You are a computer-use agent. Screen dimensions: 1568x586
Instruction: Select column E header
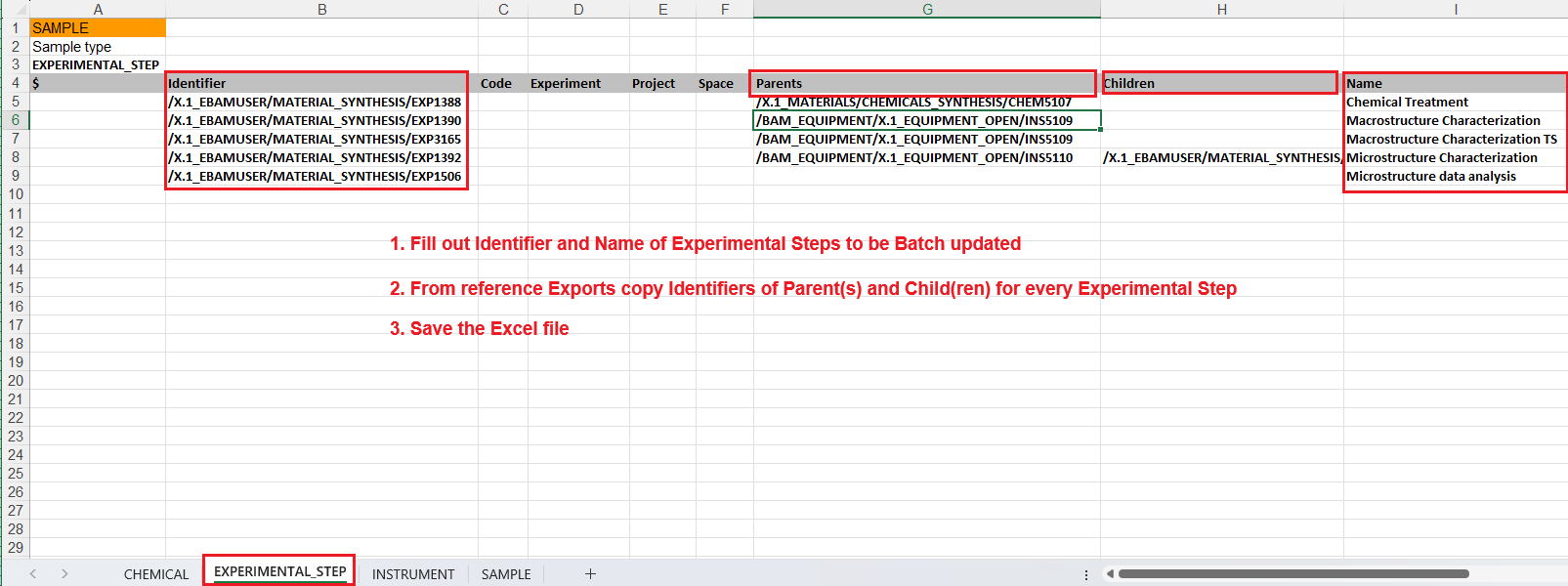[663, 9]
